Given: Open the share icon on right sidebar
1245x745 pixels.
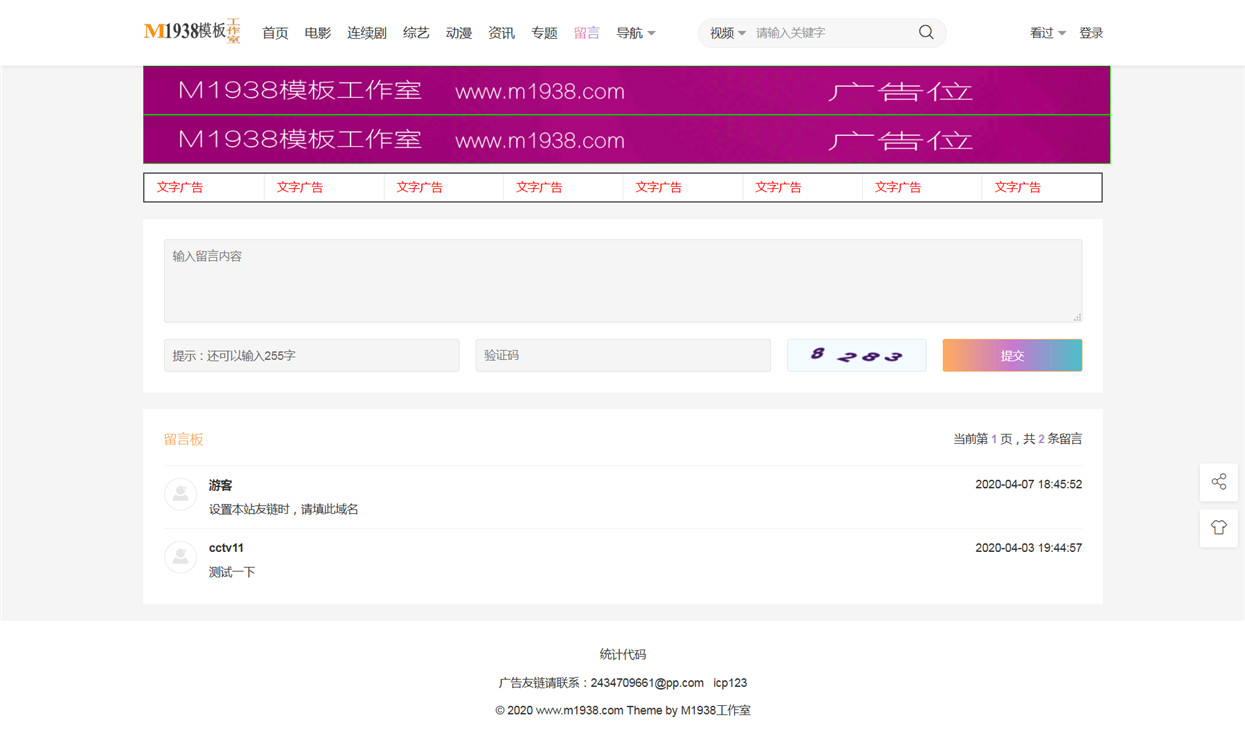Looking at the screenshot, I should click(1218, 482).
